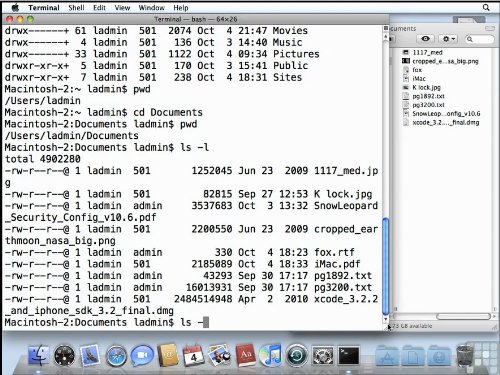500x375 pixels.
Task: Open Spotlight search in the menu bar
Action: tap(486, 7)
